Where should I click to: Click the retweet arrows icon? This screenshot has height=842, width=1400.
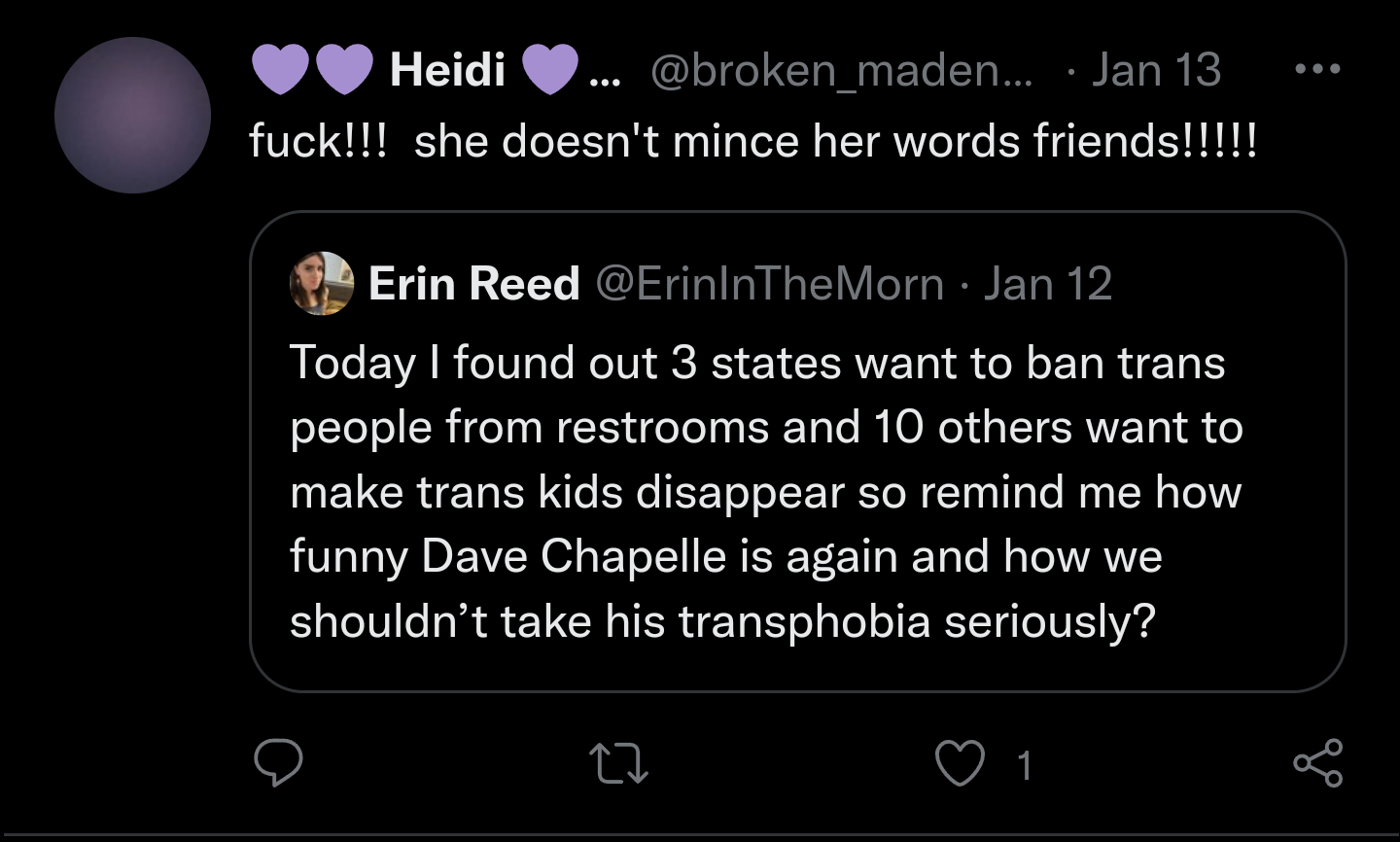tap(619, 763)
